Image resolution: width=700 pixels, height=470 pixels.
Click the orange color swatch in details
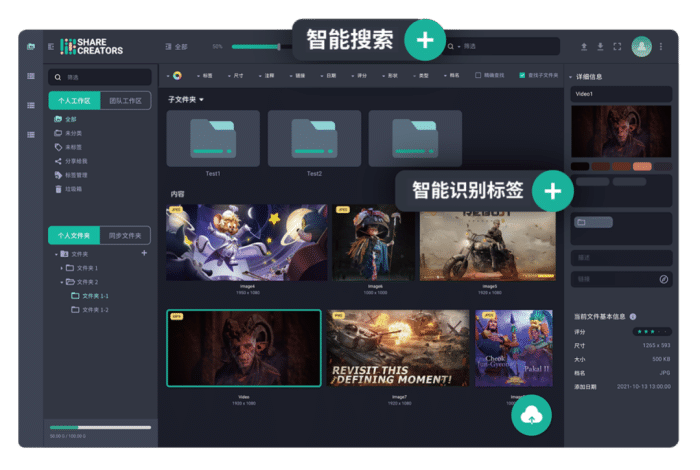click(x=642, y=166)
